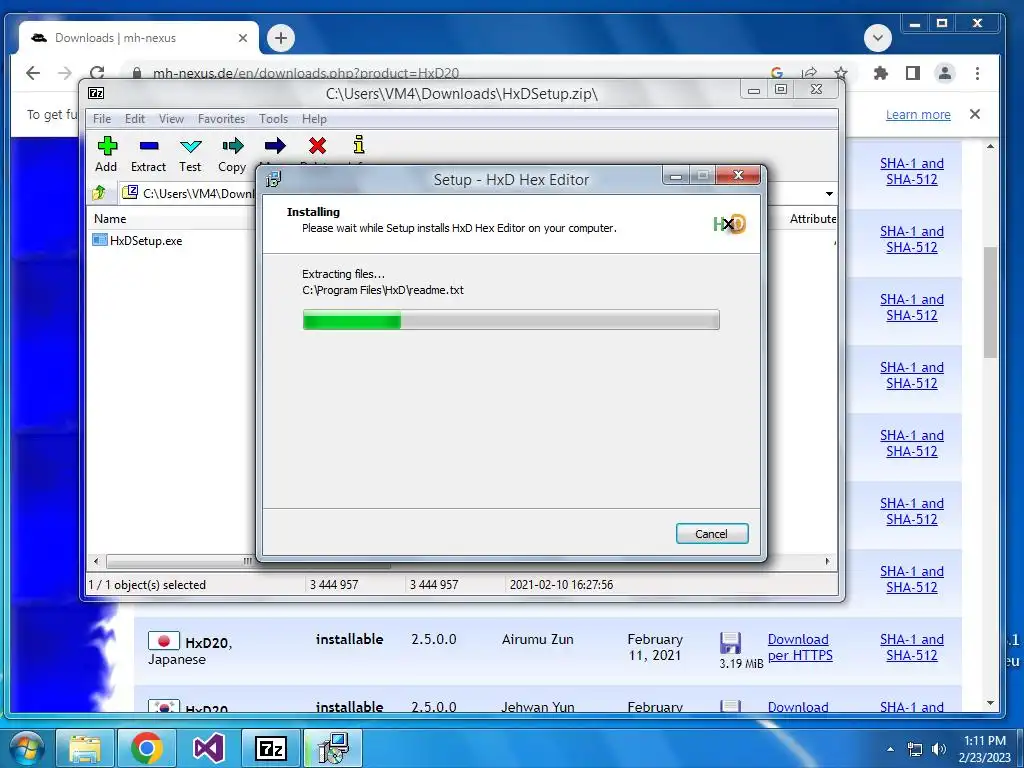Click the HxD setup installer taskbar icon
This screenshot has height=768, width=1024.
pos(333,748)
